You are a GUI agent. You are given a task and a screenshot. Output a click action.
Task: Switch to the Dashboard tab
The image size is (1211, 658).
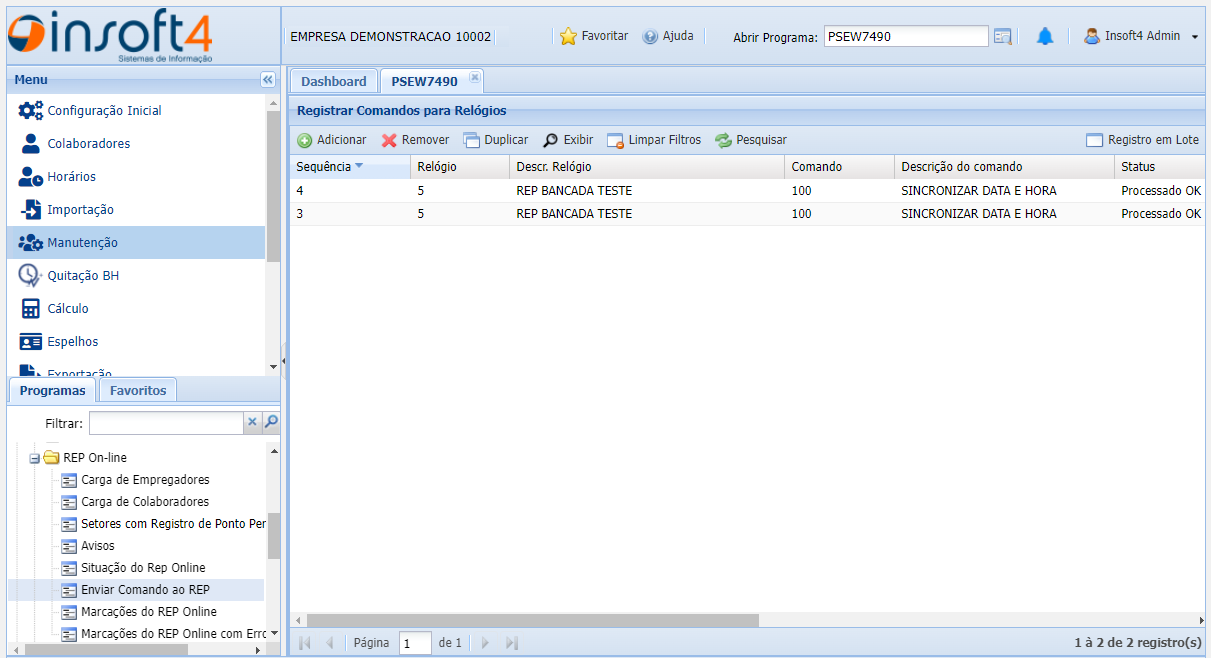[334, 82]
